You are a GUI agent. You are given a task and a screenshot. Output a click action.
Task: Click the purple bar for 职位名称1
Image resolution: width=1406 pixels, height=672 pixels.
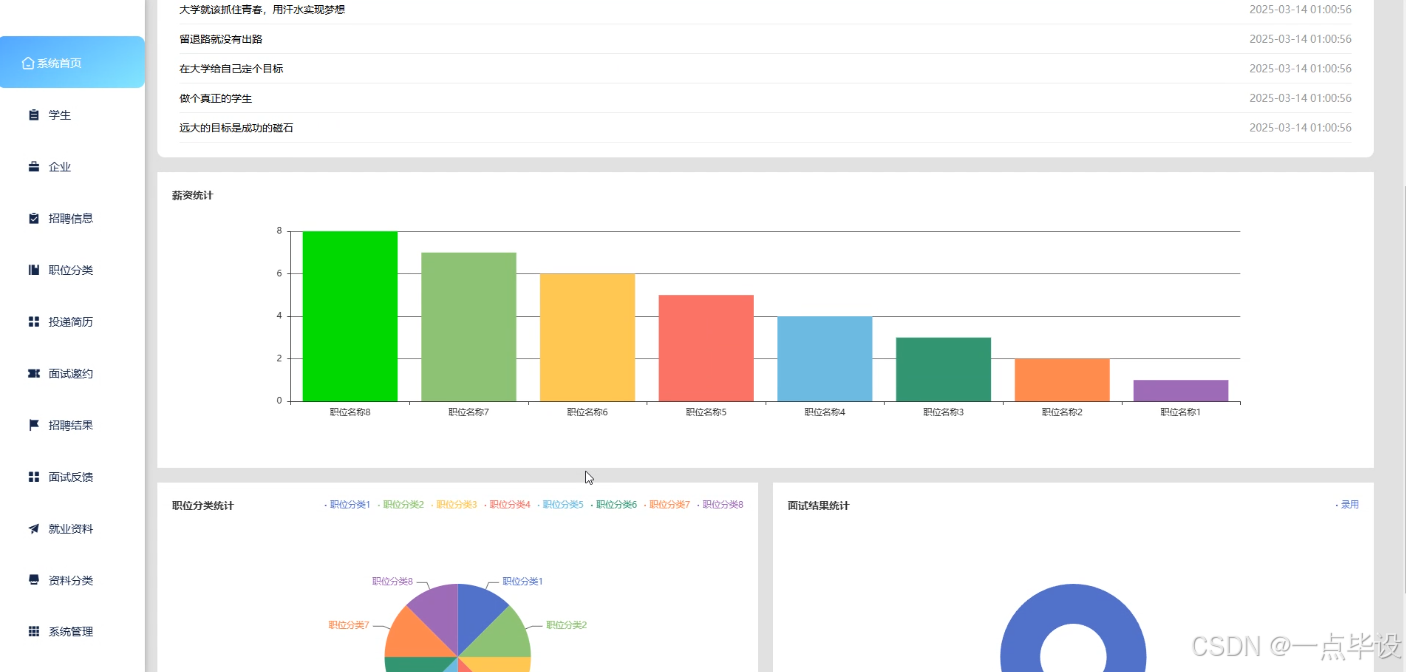click(1181, 390)
